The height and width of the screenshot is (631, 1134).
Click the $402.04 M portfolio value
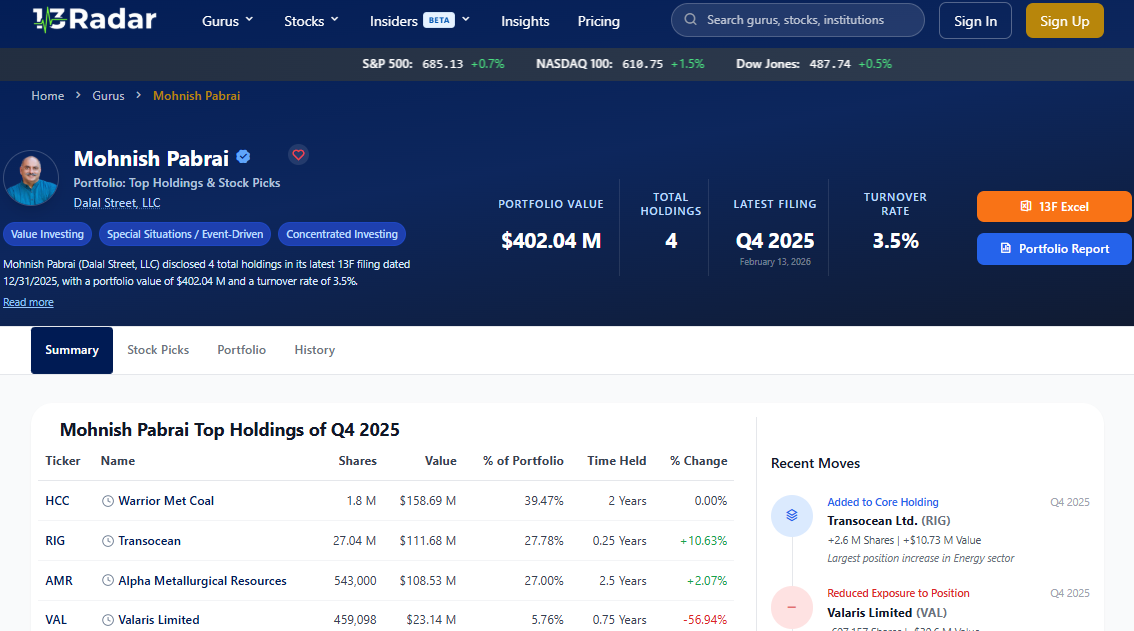click(x=551, y=241)
